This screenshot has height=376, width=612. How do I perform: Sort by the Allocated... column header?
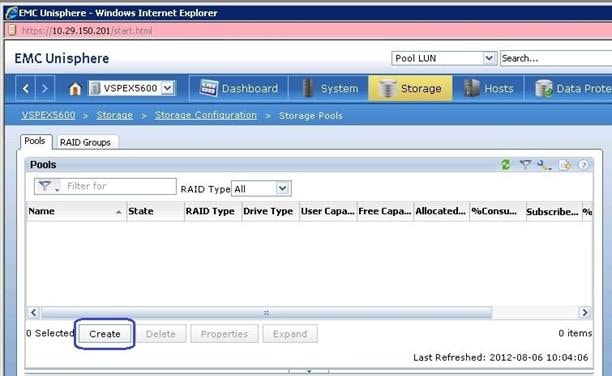coord(441,211)
